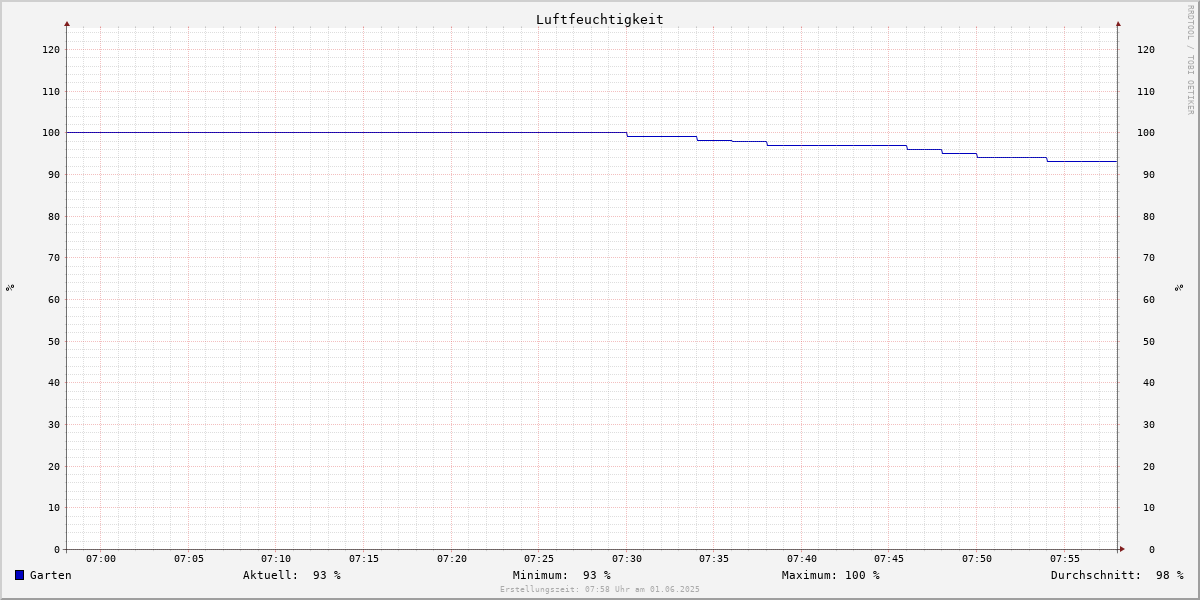Click the 90 label on right y-axis

coord(1149,174)
